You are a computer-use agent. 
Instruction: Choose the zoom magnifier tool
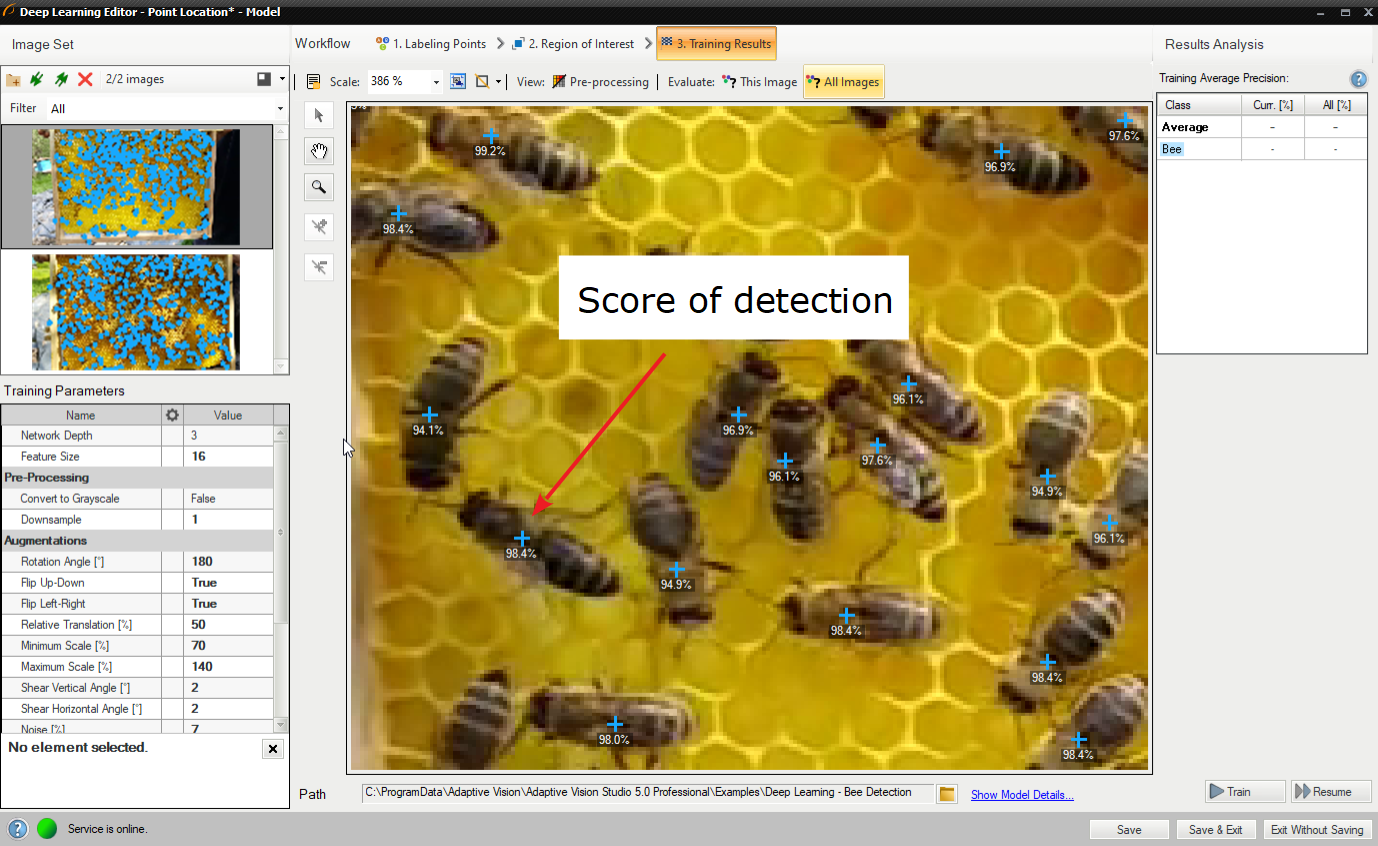click(x=318, y=187)
